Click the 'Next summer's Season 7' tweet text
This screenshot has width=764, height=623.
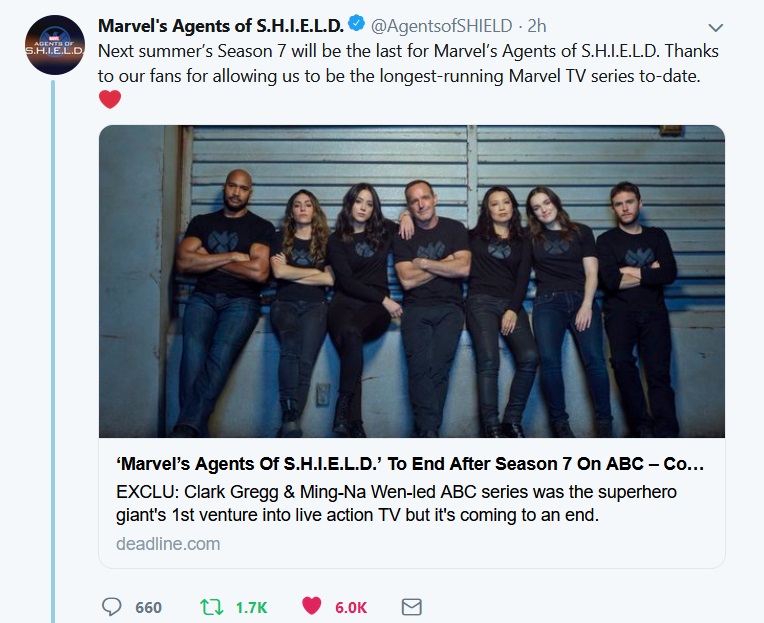click(408, 63)
